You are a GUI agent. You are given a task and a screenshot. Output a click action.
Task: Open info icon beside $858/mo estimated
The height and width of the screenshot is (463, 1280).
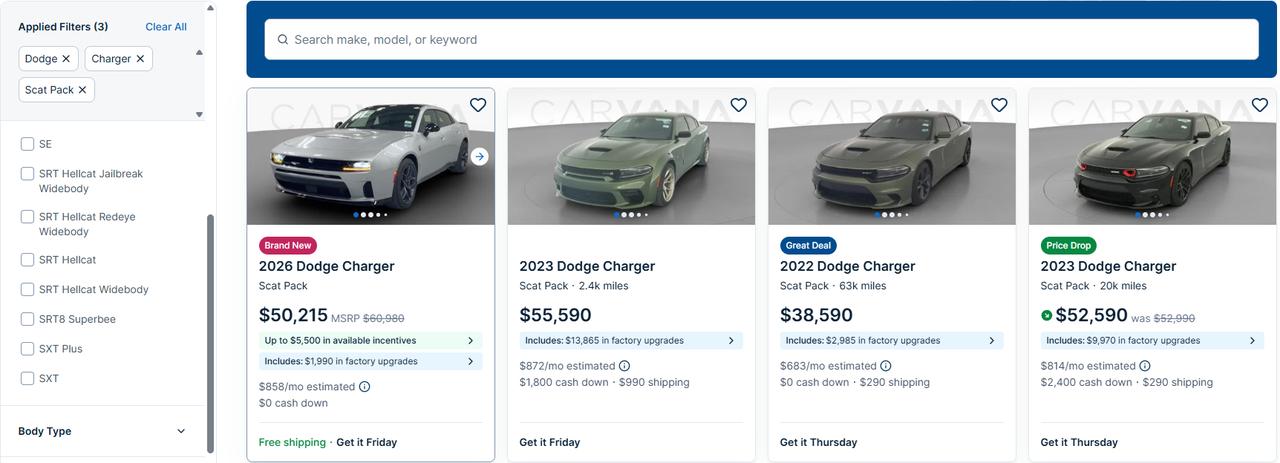[364, 387]
